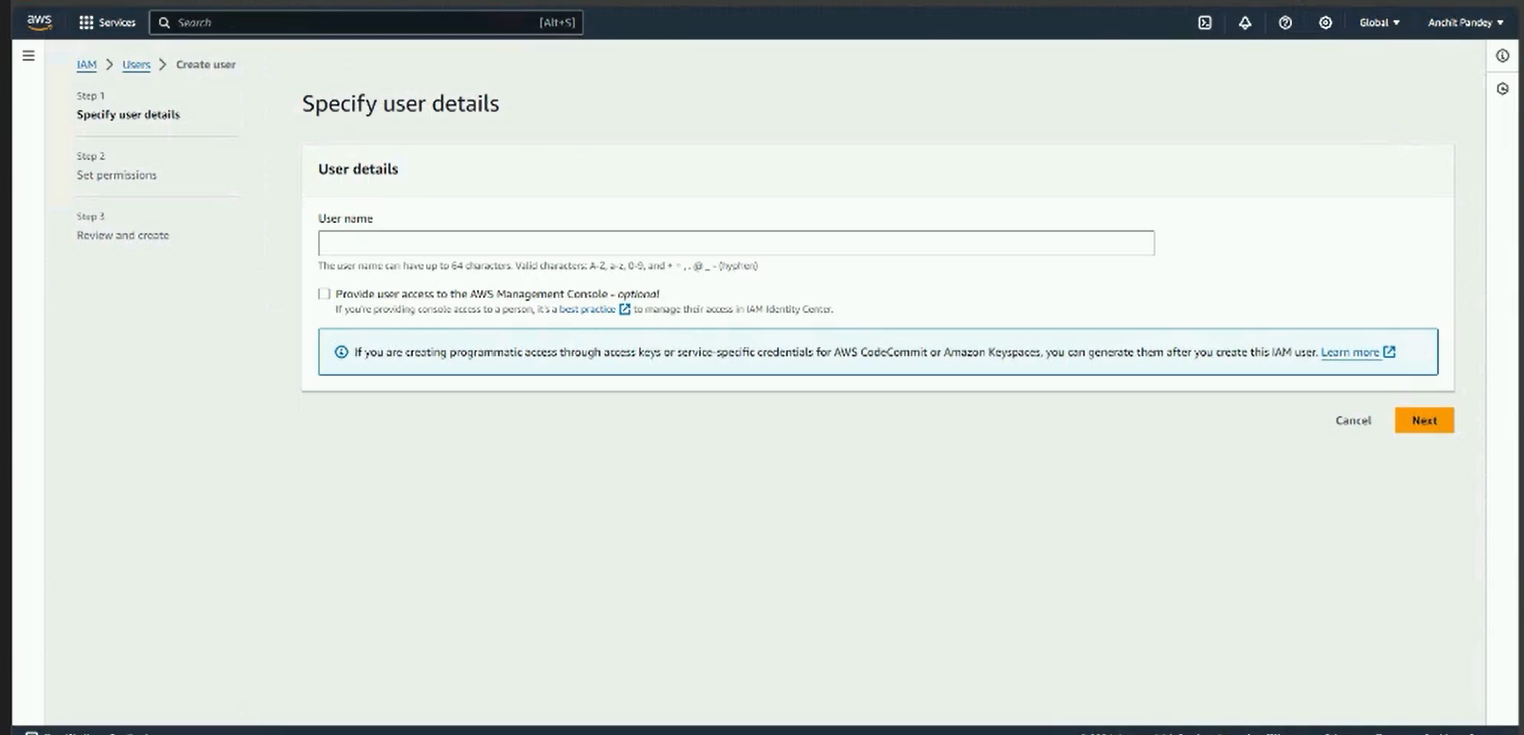Click the Cancel button
The width and height of the screenshot is (1524, 735).
(1353, 421)
